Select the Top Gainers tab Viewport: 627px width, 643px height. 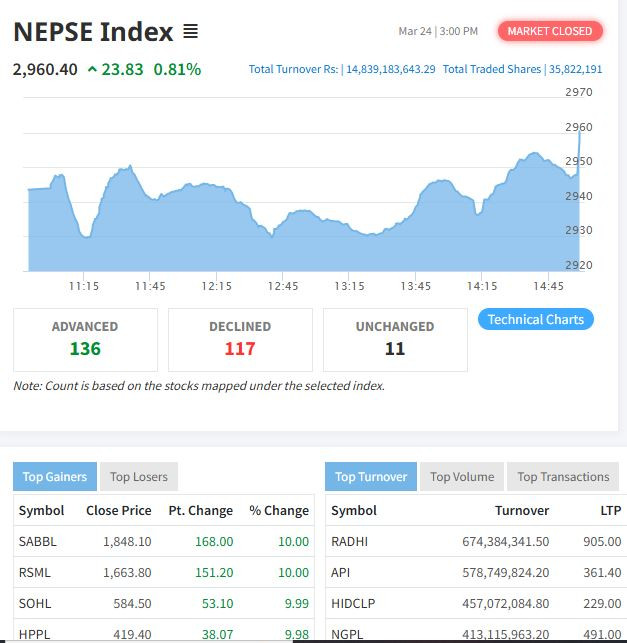click(x=55, y=477)
